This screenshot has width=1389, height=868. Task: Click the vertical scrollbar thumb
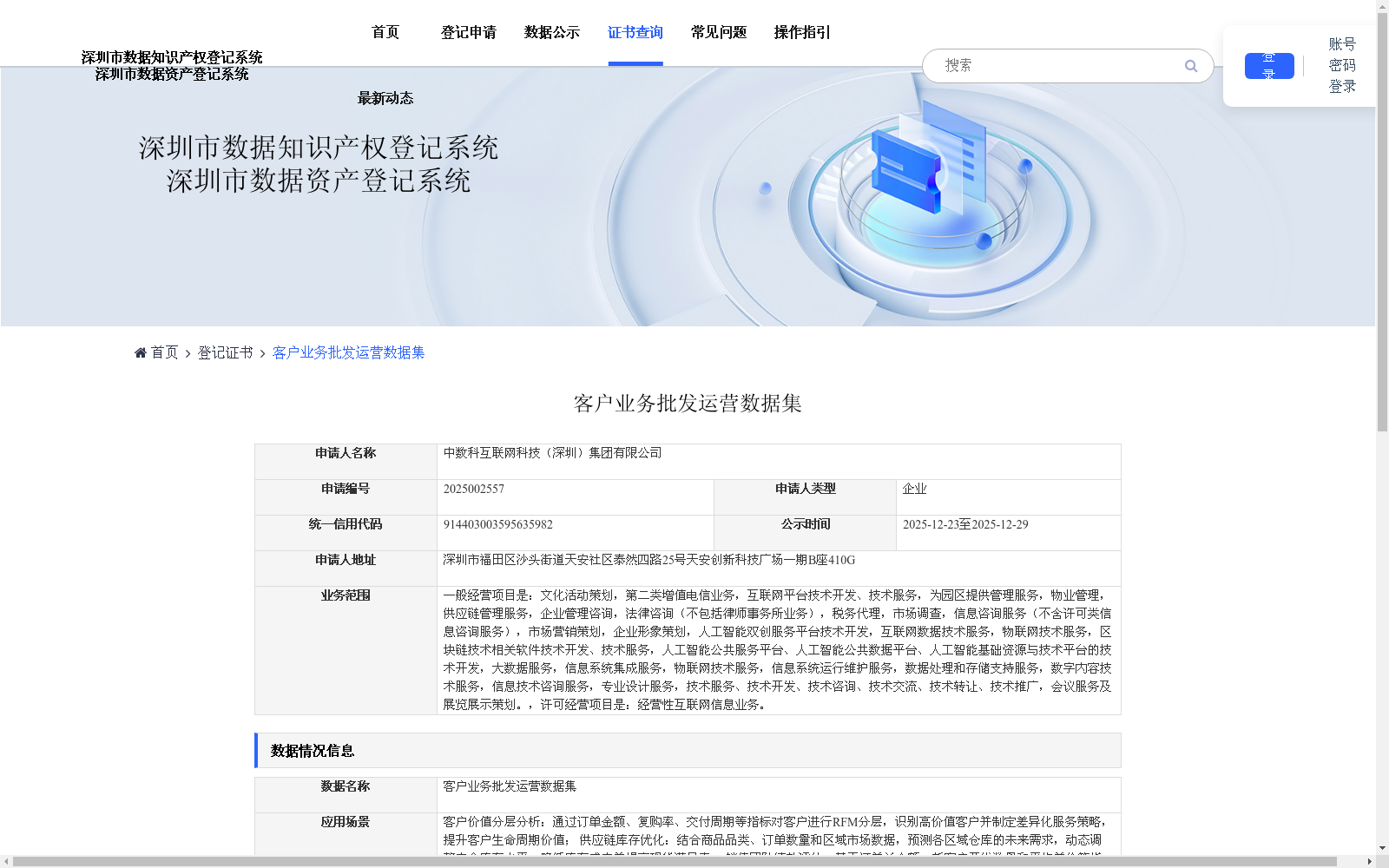tap(1382, 222)
